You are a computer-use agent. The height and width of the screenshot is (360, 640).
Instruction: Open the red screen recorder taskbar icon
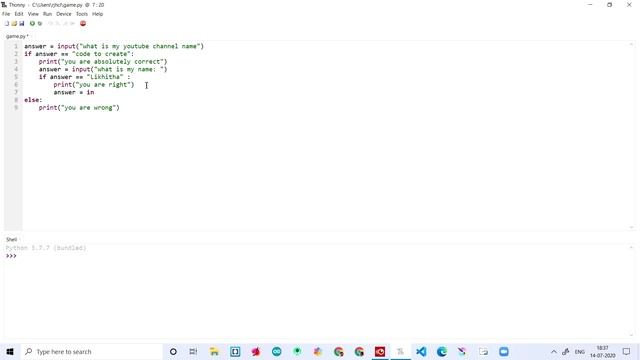[380, 351]
